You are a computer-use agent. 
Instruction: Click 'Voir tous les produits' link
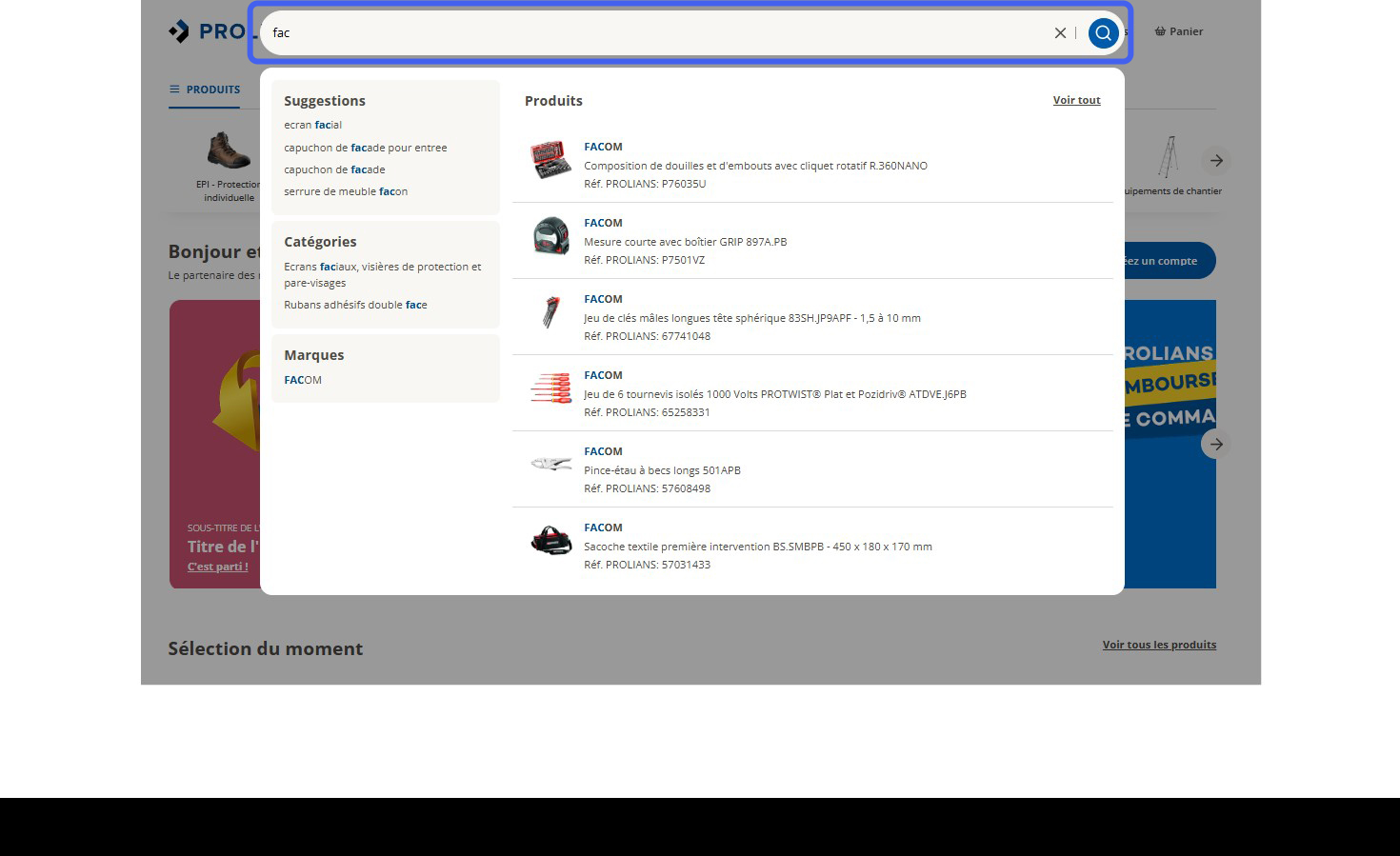point(1159,645)
